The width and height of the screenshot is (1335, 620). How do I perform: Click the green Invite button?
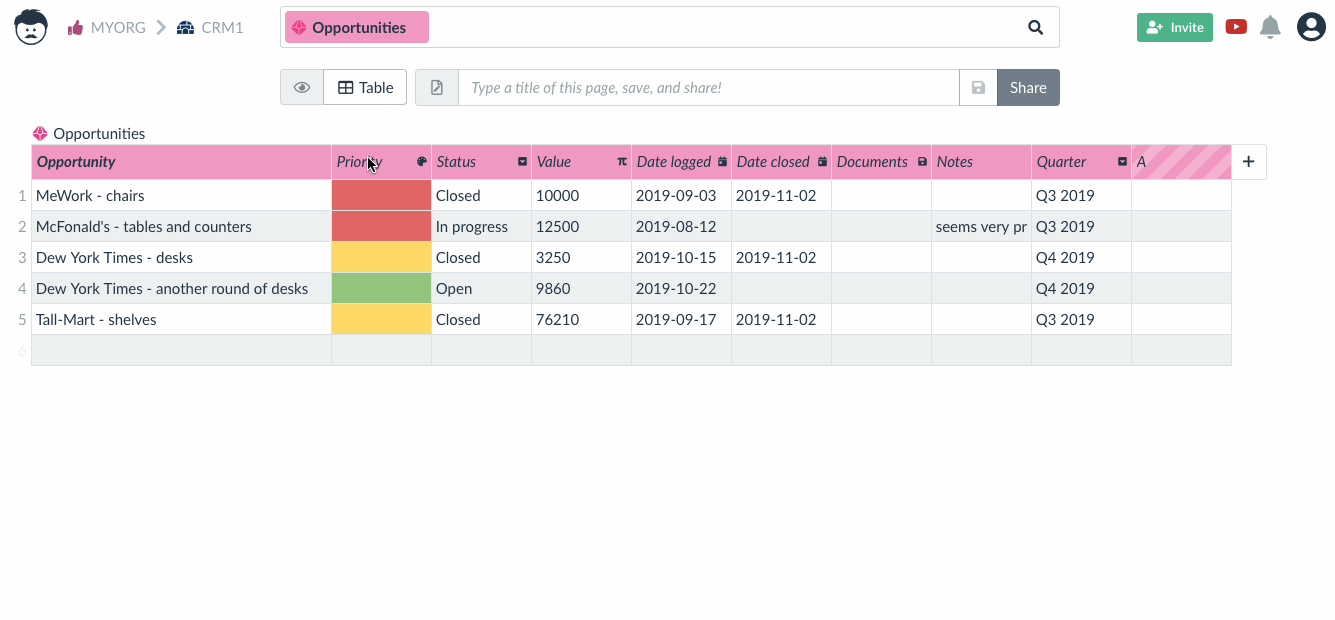click(1175, 27)
